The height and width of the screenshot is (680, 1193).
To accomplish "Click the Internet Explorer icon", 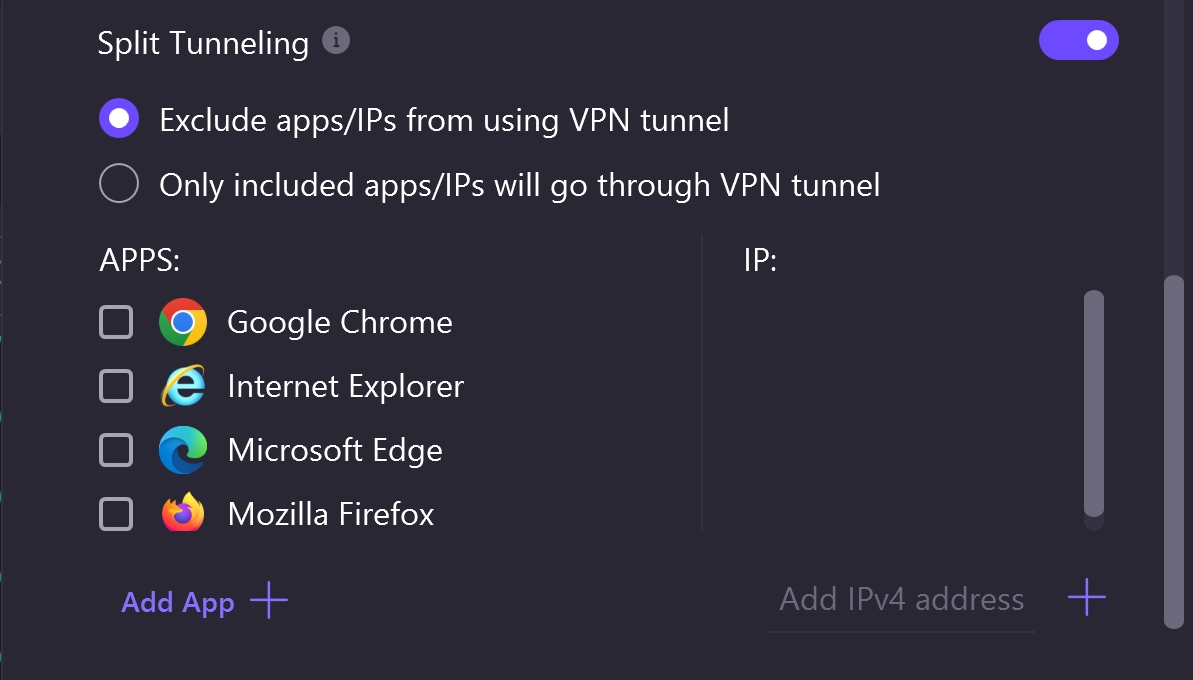I will coord(184,385).
